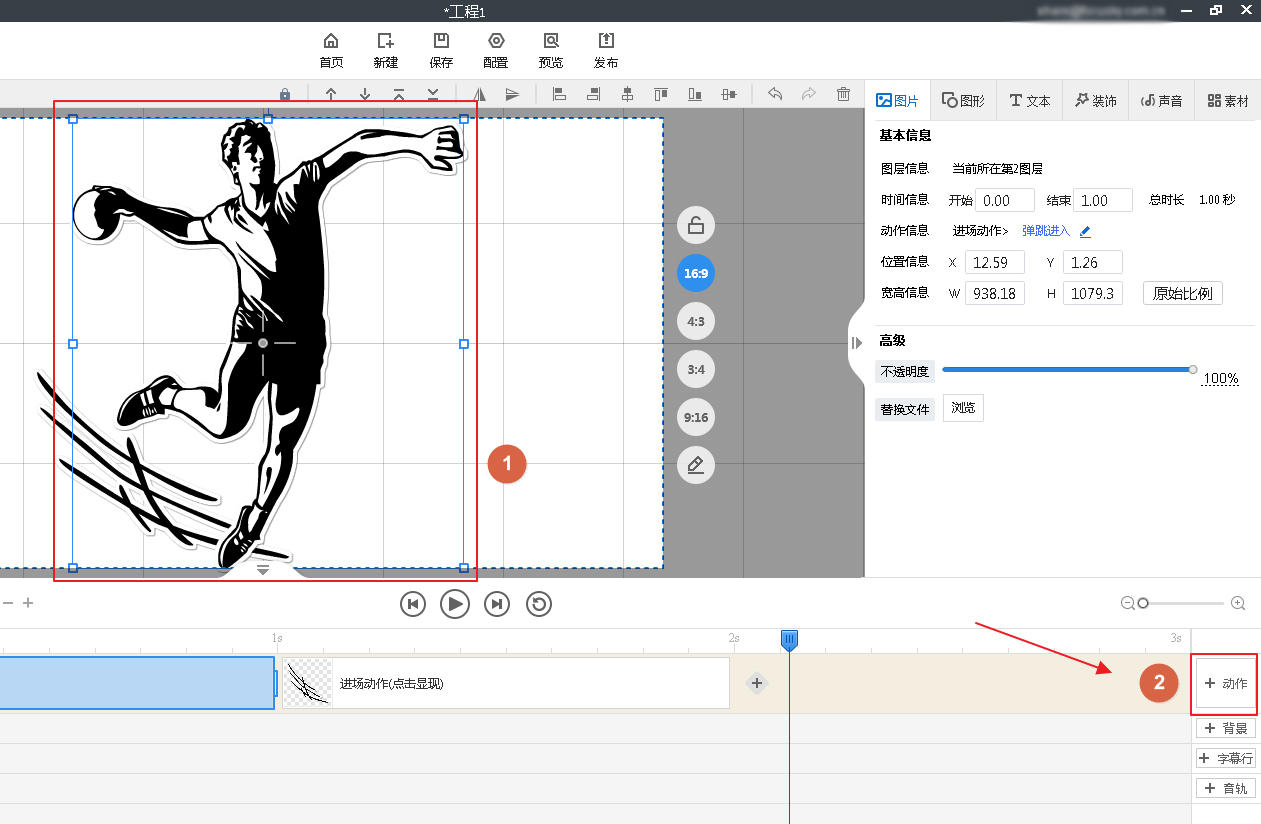Switch canvas to 9:16 aspect ratio
This screenshot has height=824, width=1261.
click(x=696, y=417)
